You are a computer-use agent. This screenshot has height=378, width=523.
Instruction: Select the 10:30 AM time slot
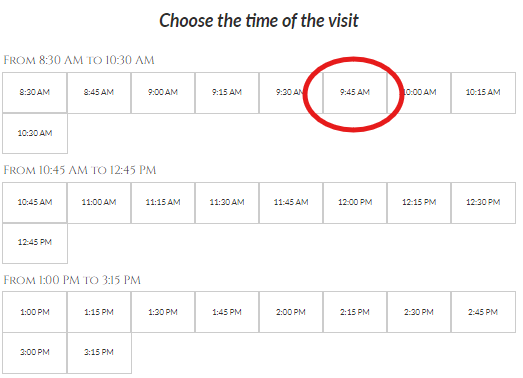[x=35, y=133]
